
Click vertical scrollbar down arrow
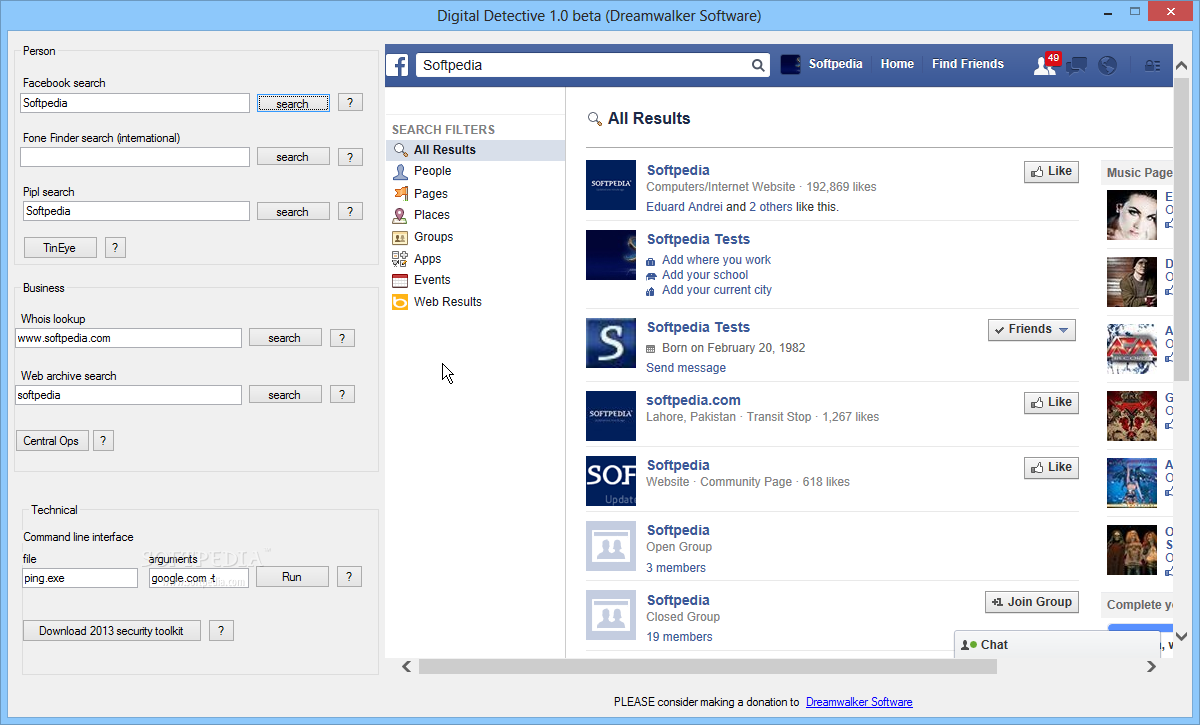click(x=1181, y=635)
